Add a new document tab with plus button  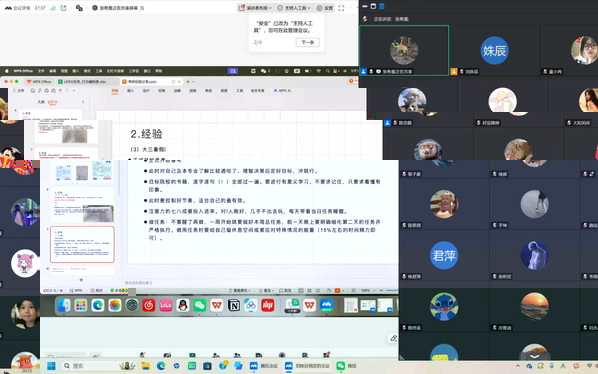coord(188,82)
